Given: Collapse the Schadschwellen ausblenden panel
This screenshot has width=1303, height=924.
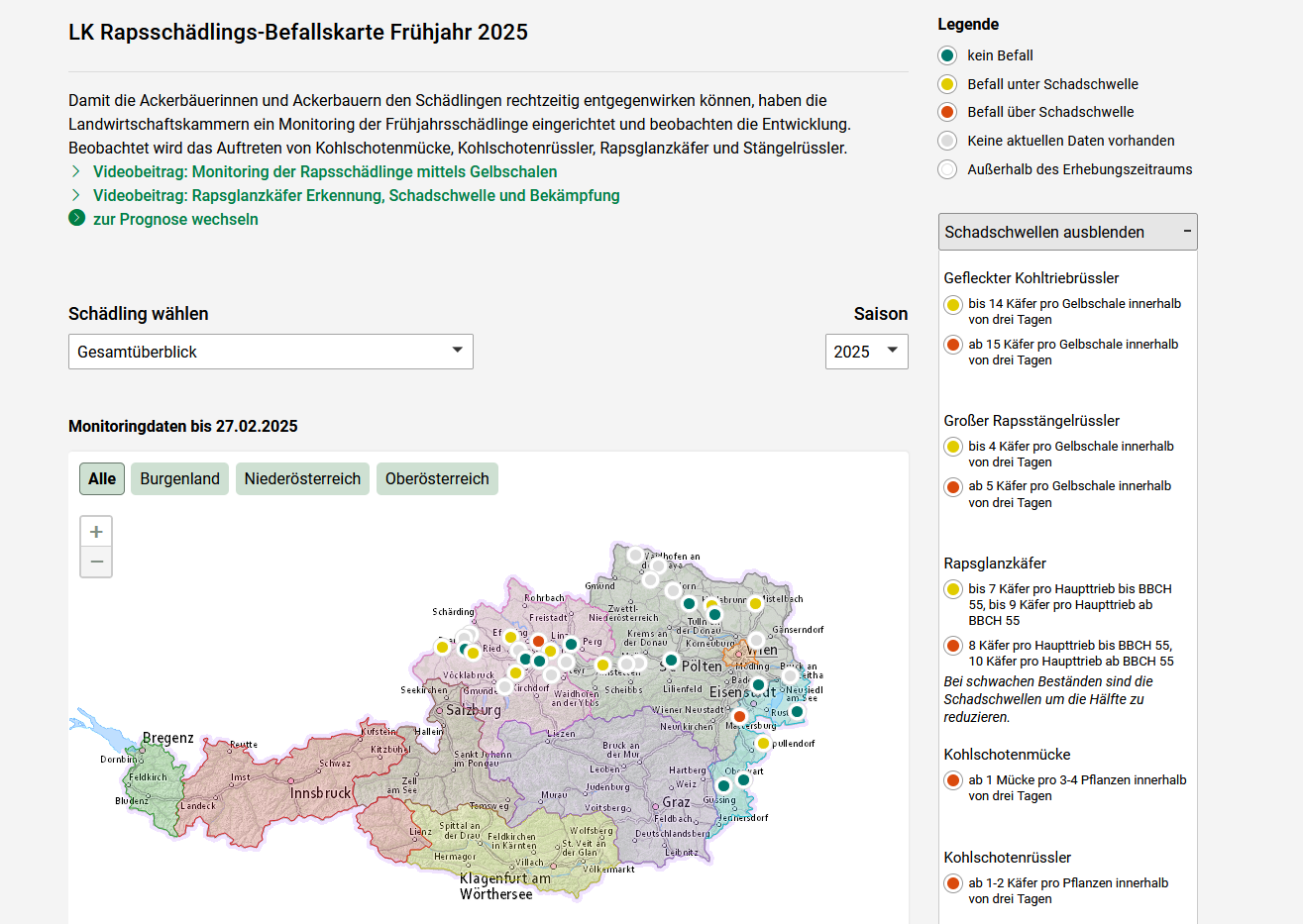Looking at the screenshot, I should pyautogui.click(x=1067, y=232).
